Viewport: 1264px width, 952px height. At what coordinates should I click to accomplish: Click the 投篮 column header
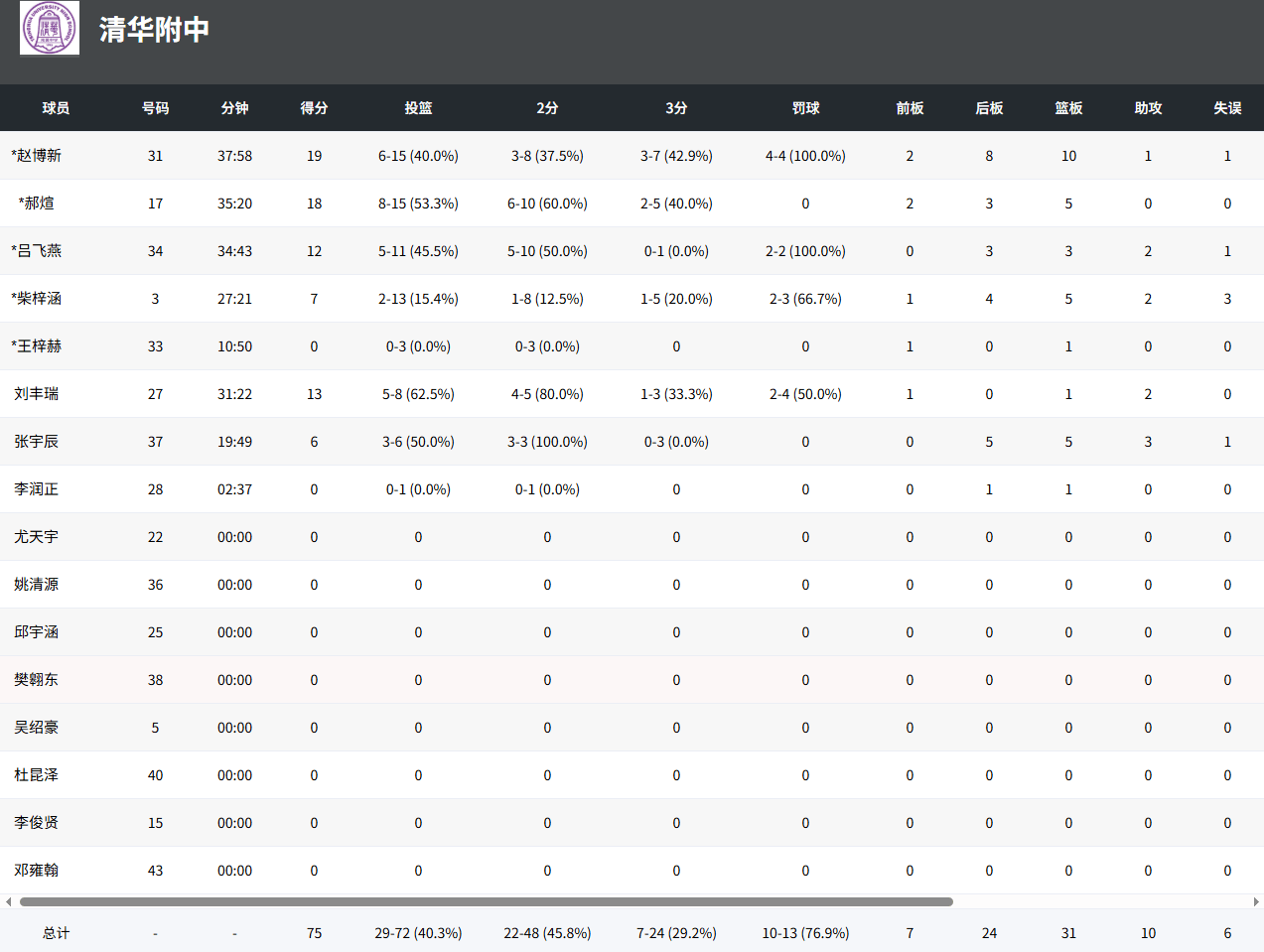point(418,108)
